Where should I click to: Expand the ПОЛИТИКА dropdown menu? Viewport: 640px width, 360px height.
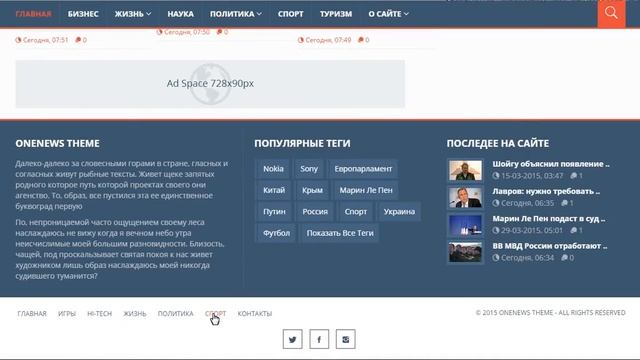(x=236, y=14)
